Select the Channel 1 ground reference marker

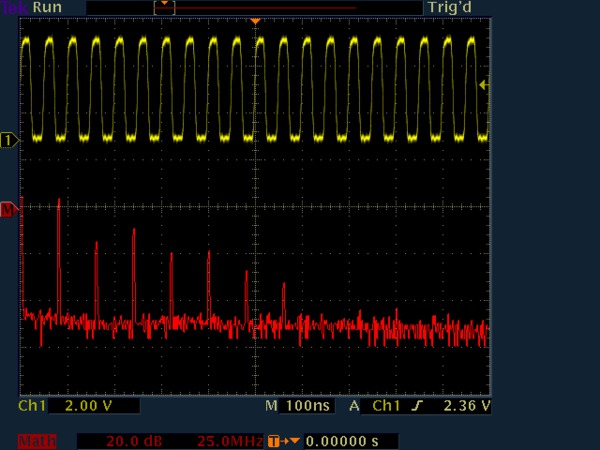click(10, 140)
